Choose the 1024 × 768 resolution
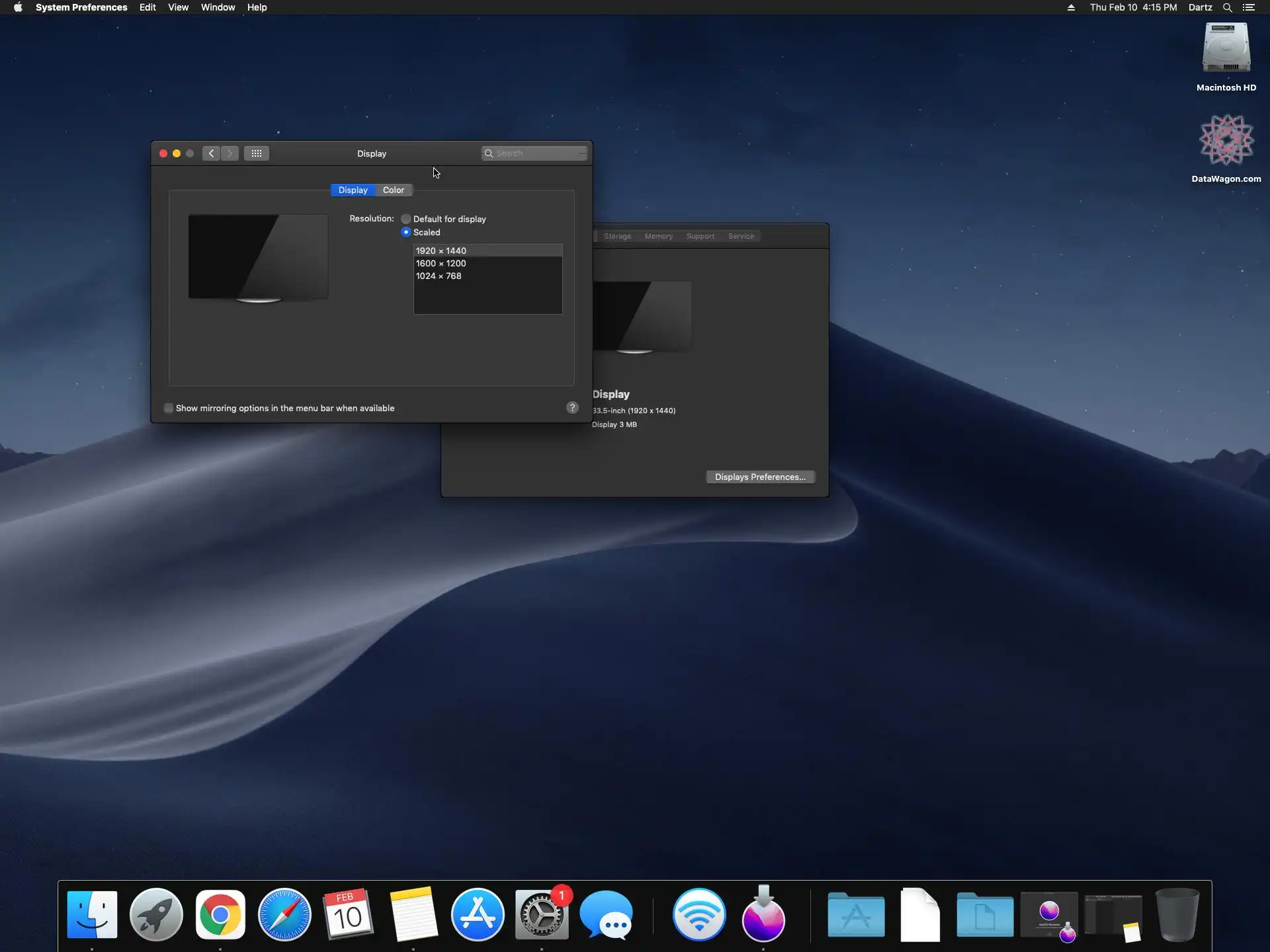 pyautogui.click(x=439, y=276)
